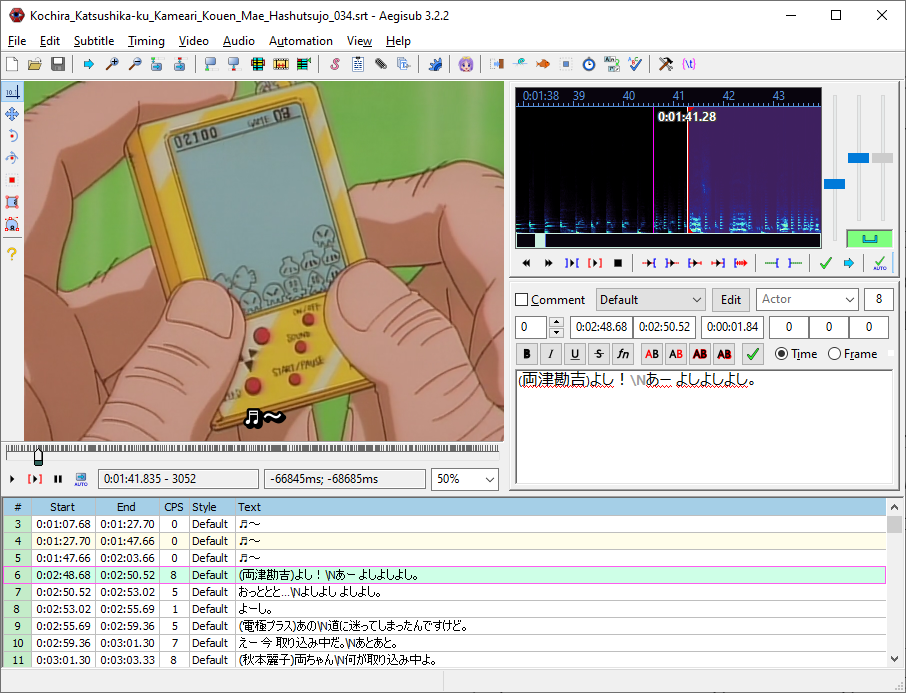The image size is (906, 693).
Task: Open the Automation Manager icon
Action: [435, 64]
